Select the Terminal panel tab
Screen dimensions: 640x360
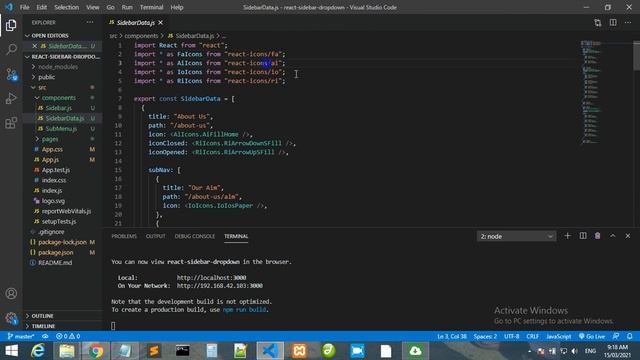(x=236, y=236)
